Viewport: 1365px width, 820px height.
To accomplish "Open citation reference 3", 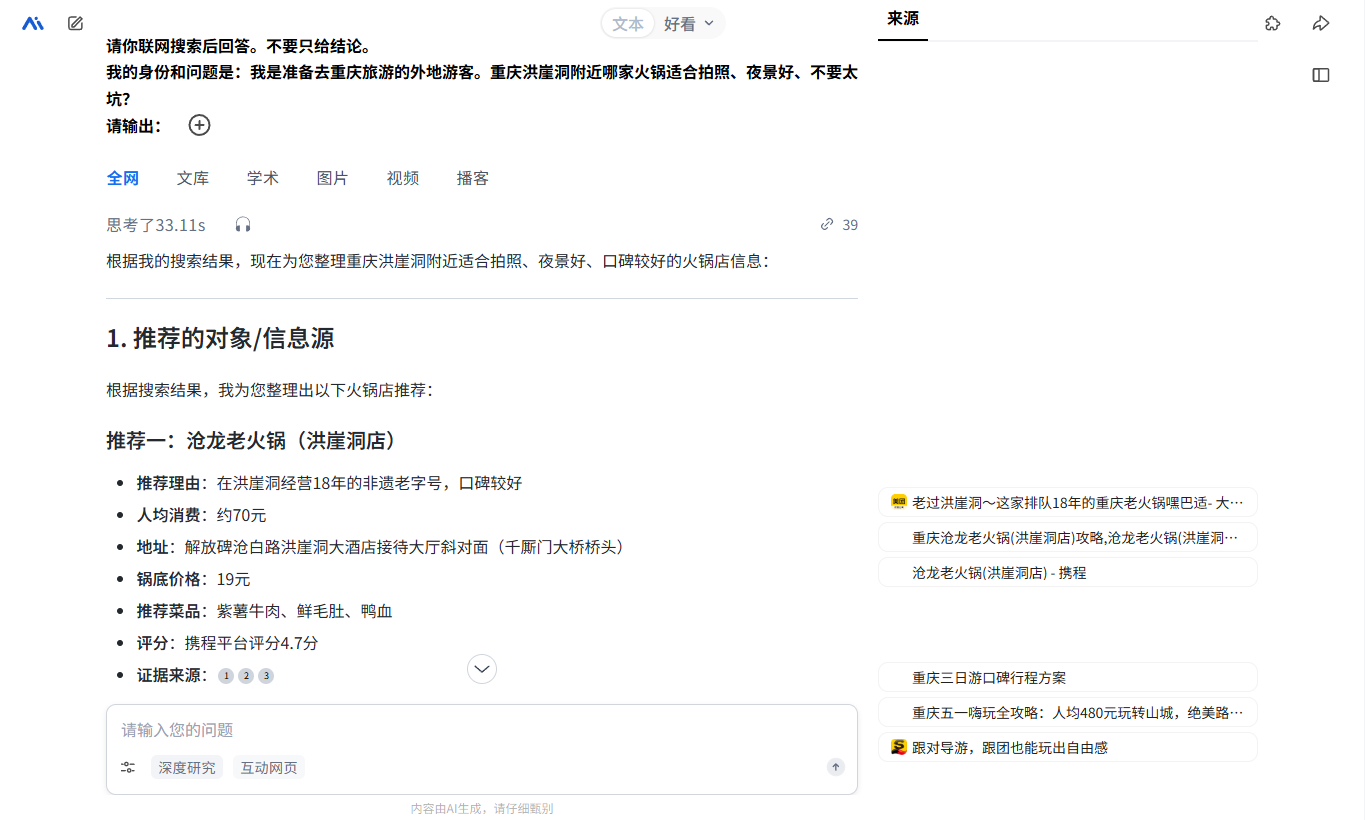I will click(266, 676).
